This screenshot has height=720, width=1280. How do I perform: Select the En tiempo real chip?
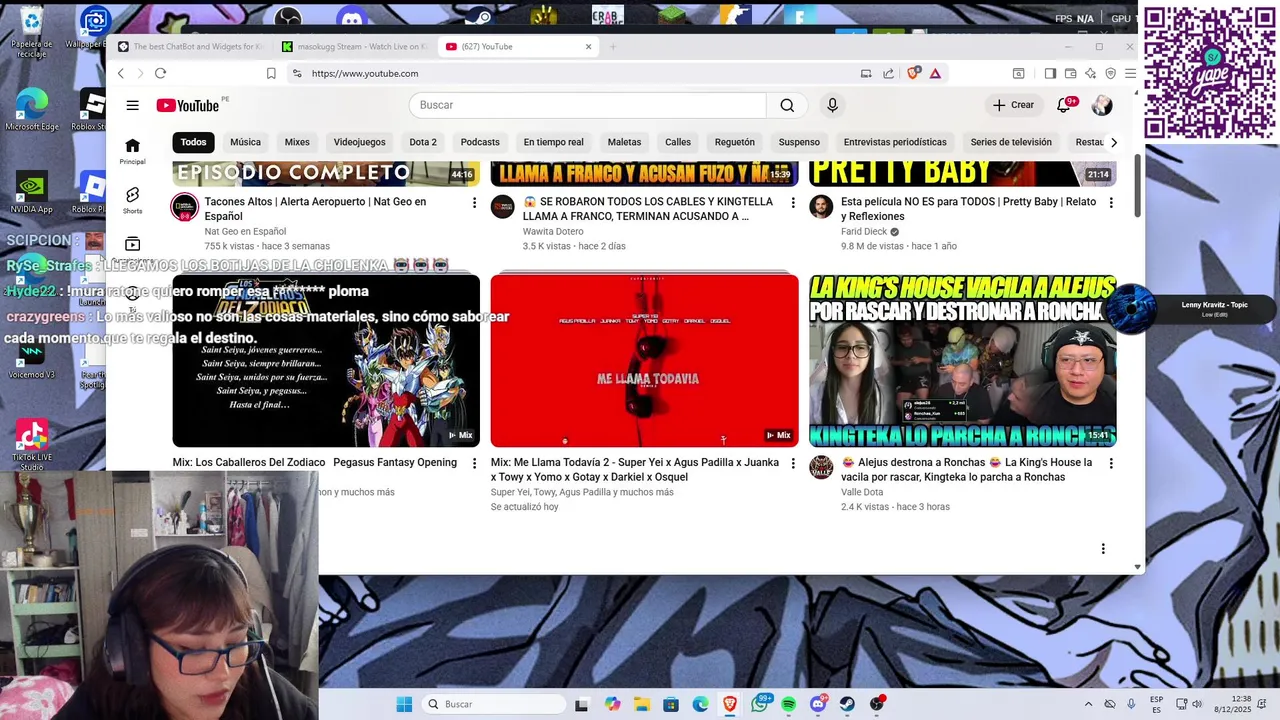pos(553,142)
